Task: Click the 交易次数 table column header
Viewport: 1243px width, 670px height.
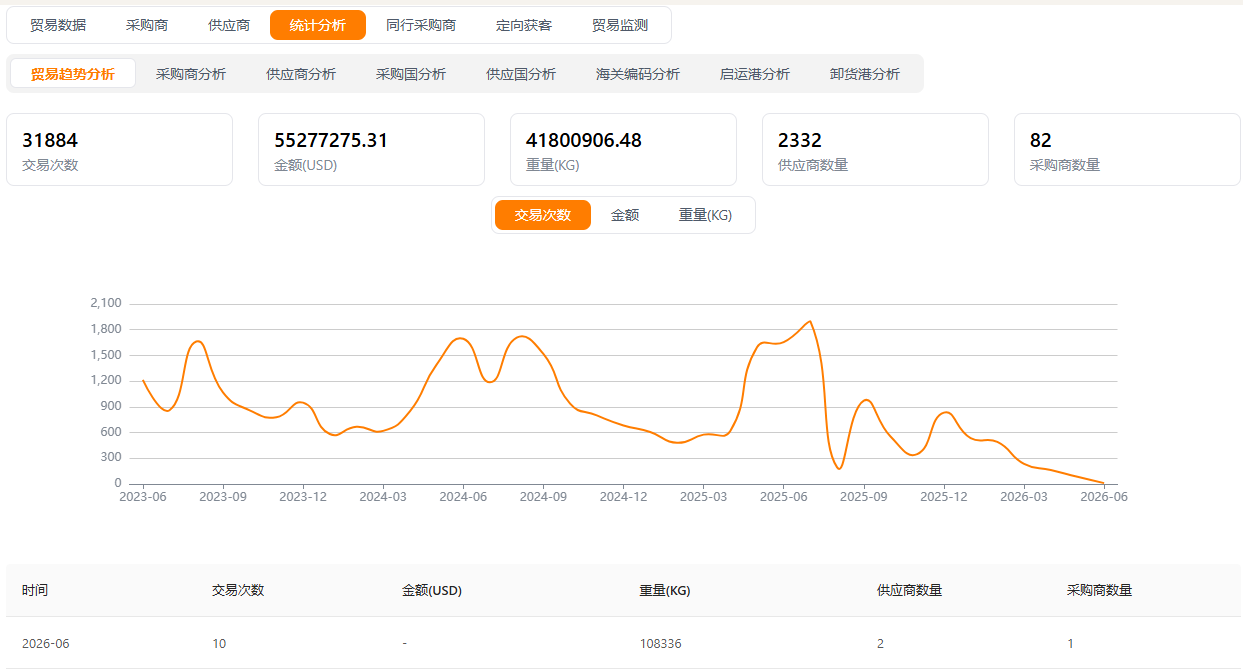Action: (238, 590)
